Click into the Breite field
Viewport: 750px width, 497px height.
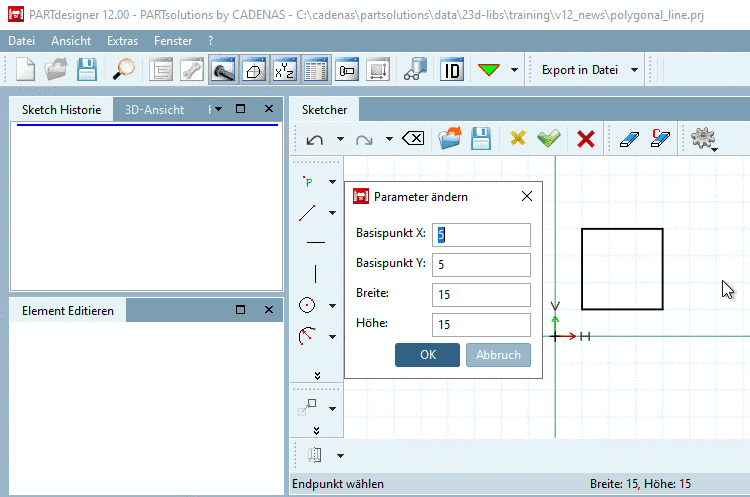(481, 295)
